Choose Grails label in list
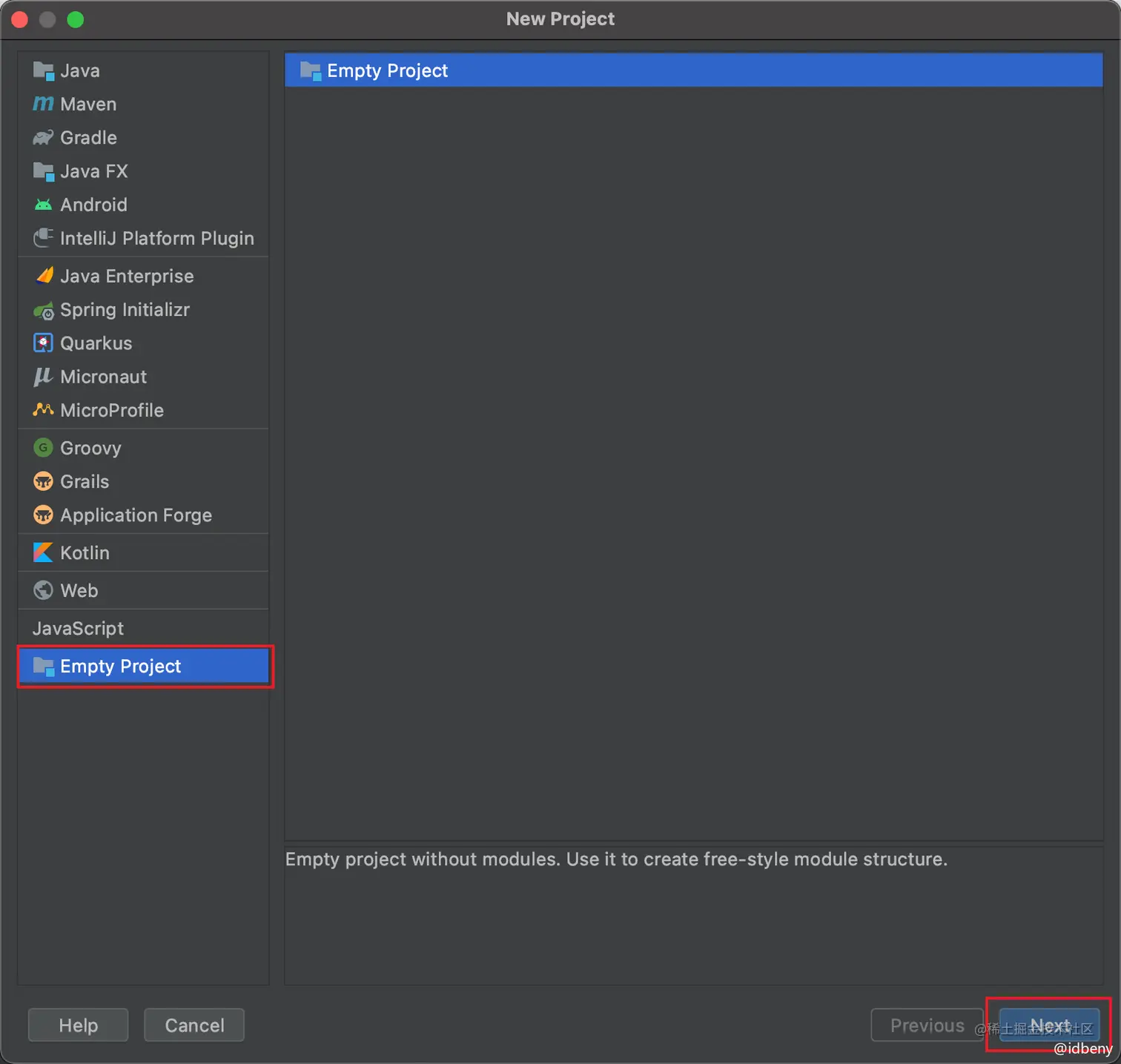Viewport: 1121px width, 1064px height. [x=85, y=481]
